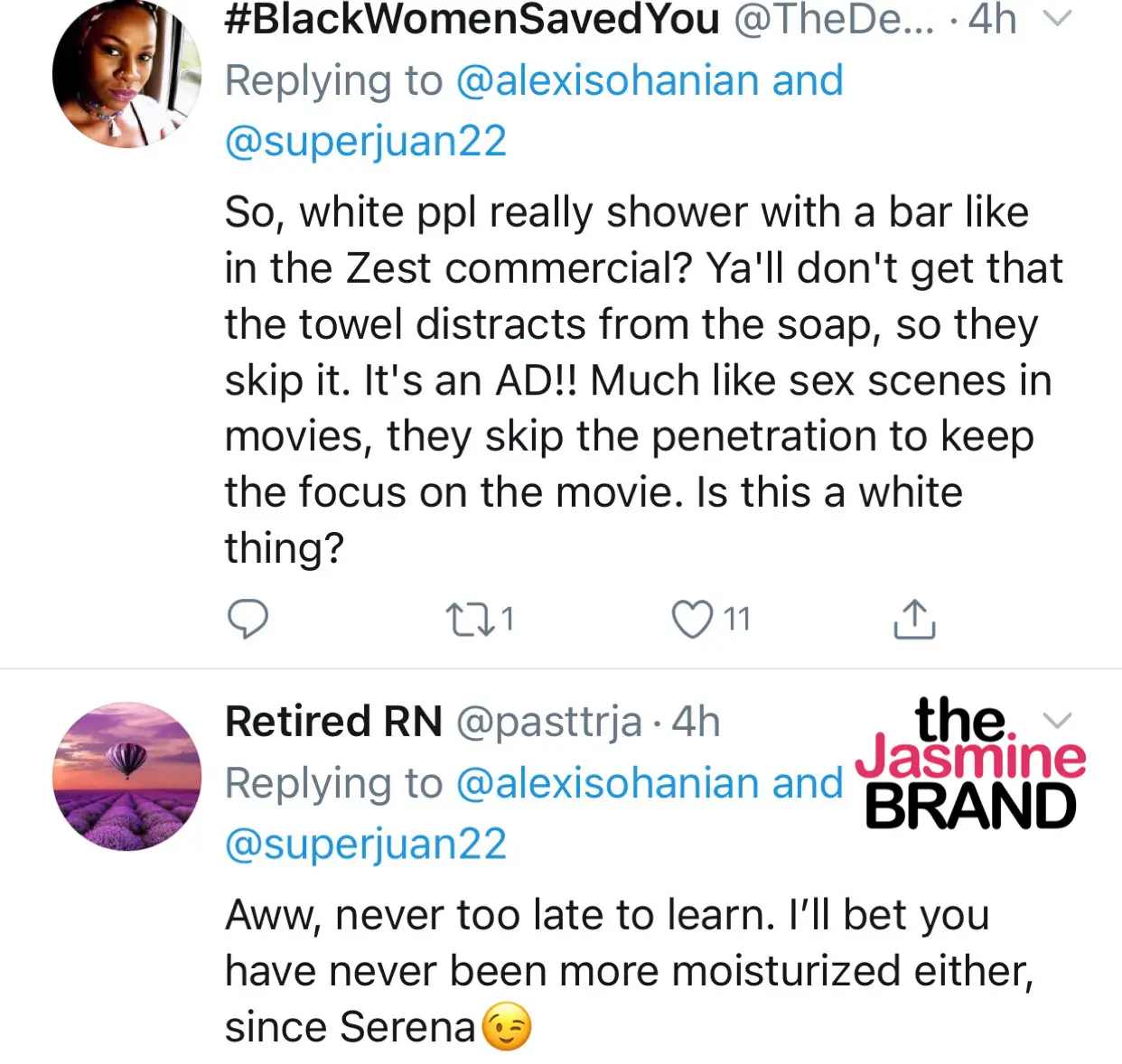Screen dimensions: 1122x1064
Task: Open the 'never too late' tweet text
Action: (x=623, y=970)
